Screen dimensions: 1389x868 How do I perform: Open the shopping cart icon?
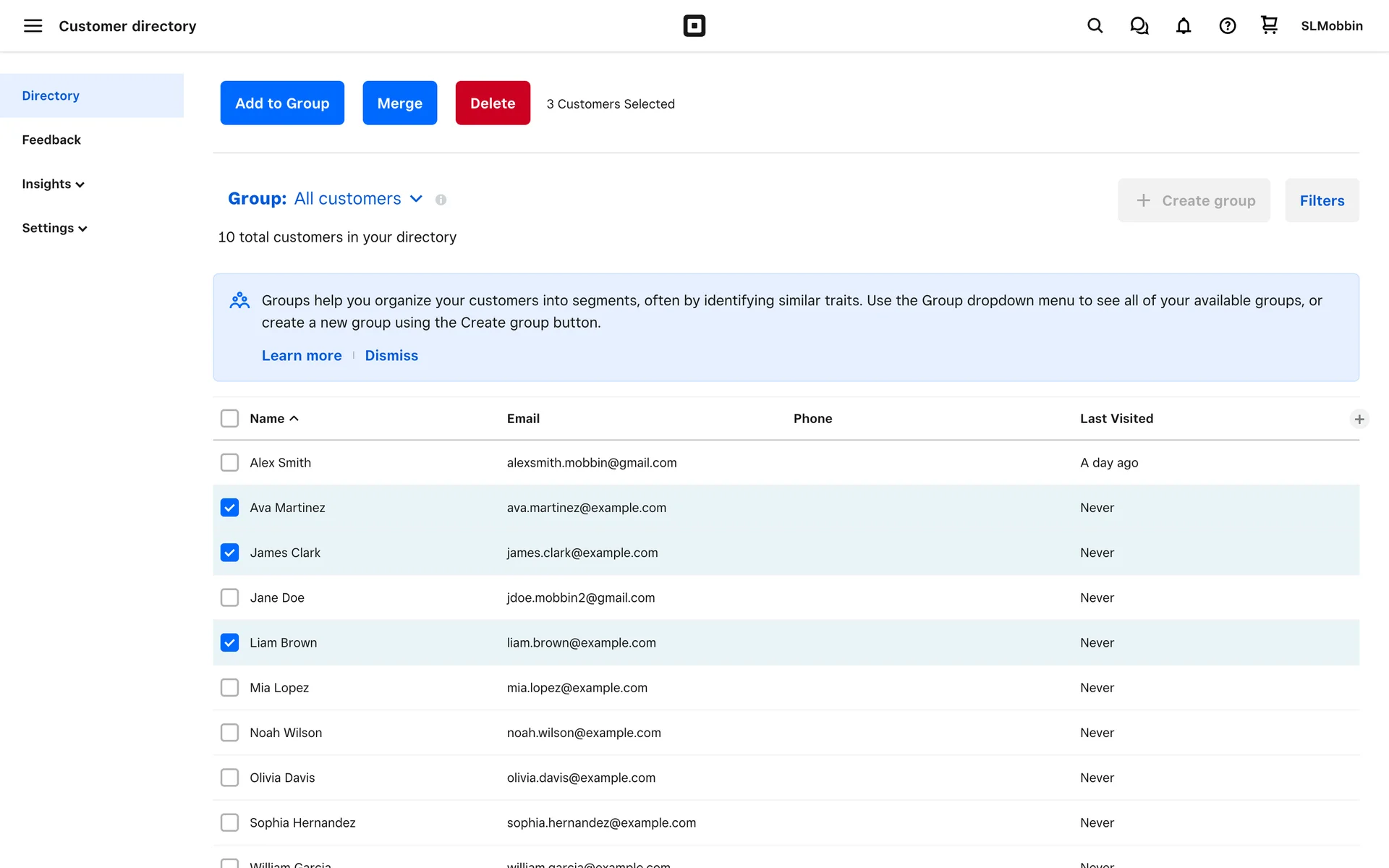tap(1269, 25)
